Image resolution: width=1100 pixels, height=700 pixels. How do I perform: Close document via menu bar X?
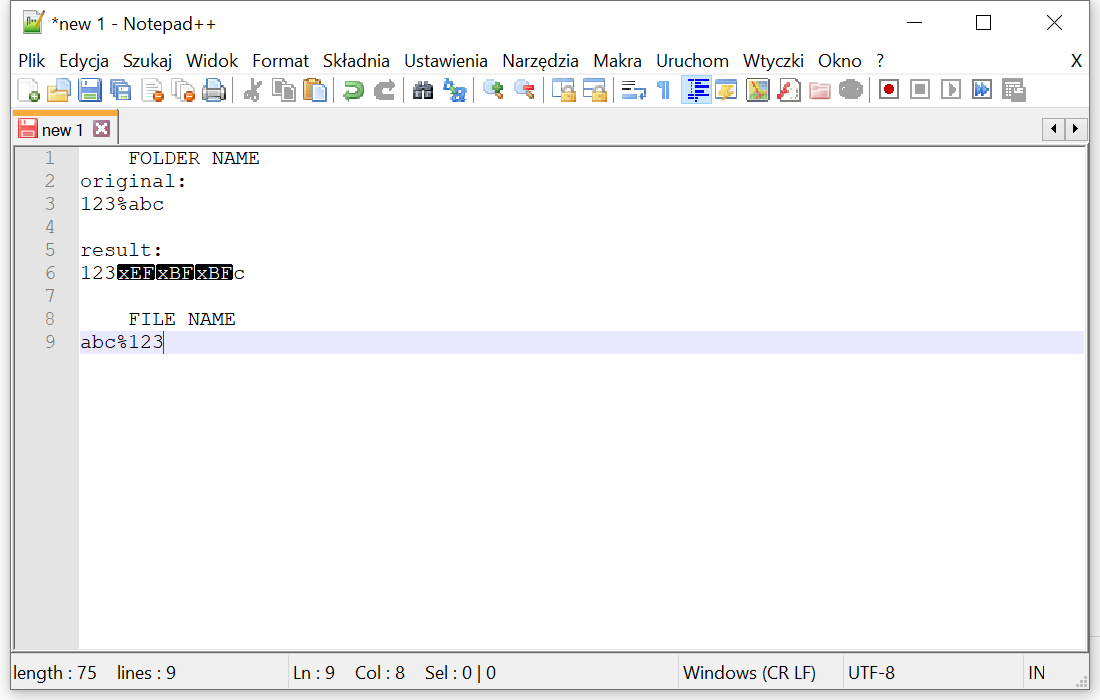1076,61
